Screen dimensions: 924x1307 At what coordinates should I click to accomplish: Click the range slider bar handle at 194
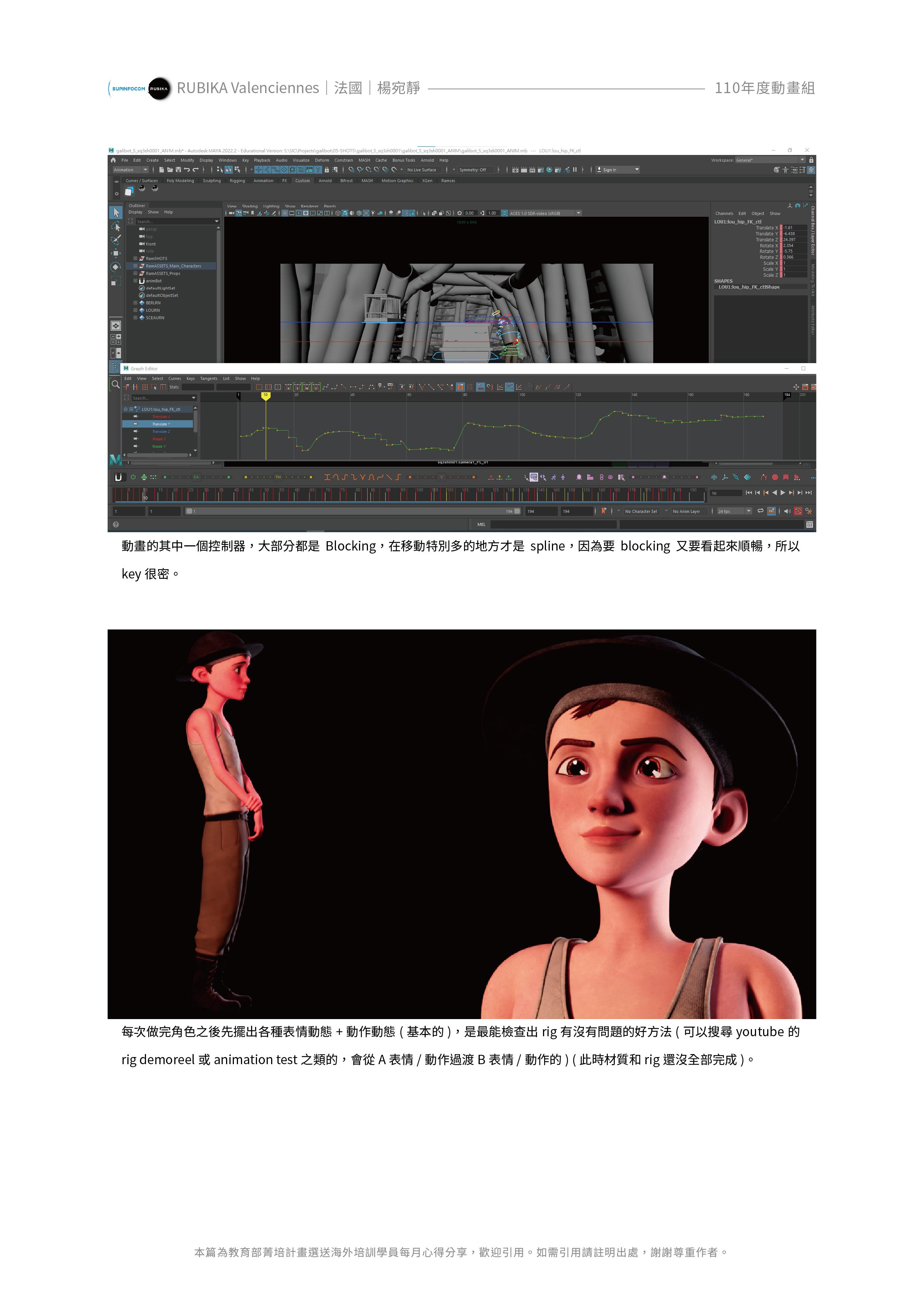pyautogui.click(x=517, y=511)
